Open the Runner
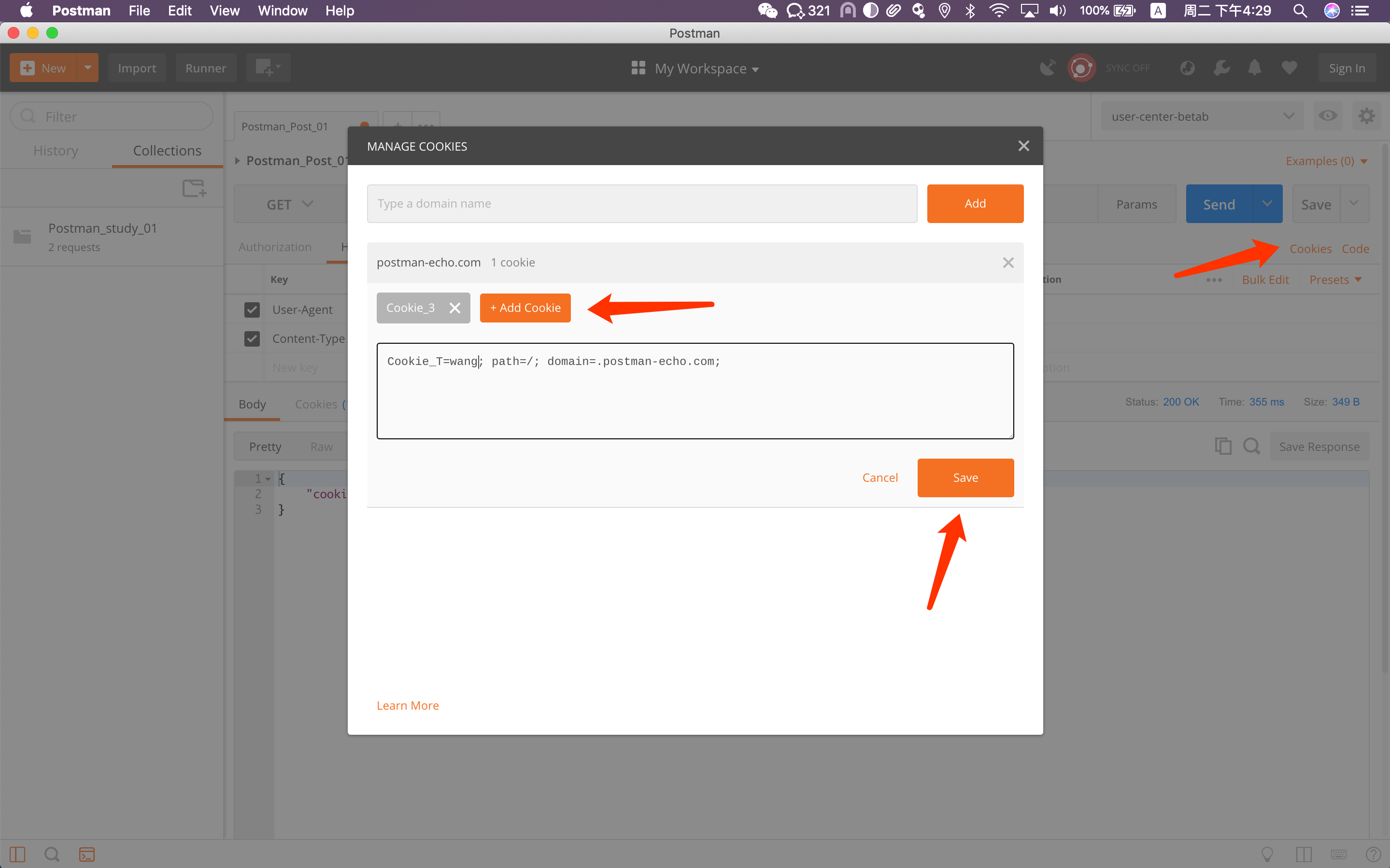The width and height of the screenshot is (1390, 868). (x=206, y=68)
